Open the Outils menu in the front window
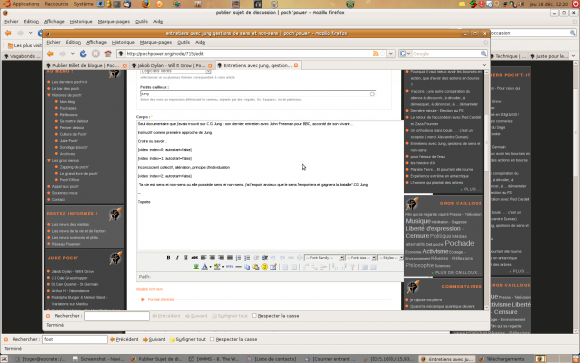This screenshot has width=580, height=363. coord(183,43)
